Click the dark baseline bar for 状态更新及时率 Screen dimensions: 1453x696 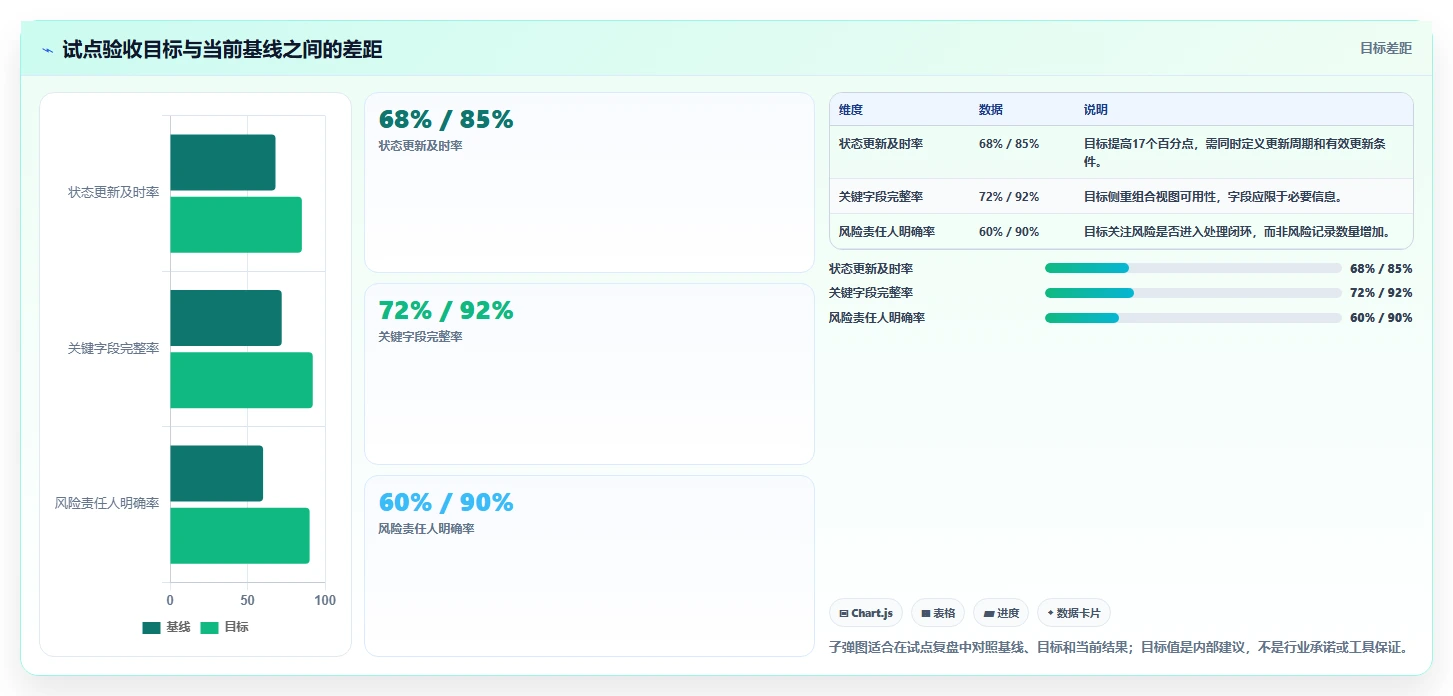223,162
